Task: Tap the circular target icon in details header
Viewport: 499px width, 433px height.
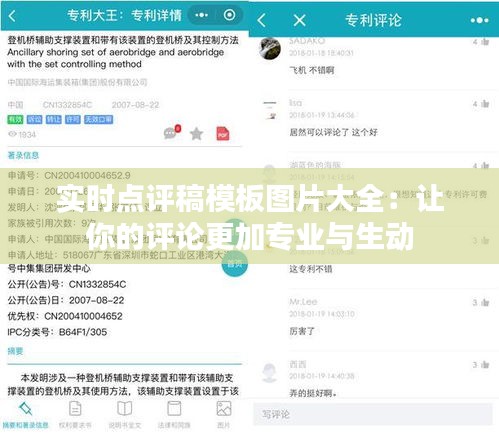Action: 229,15
